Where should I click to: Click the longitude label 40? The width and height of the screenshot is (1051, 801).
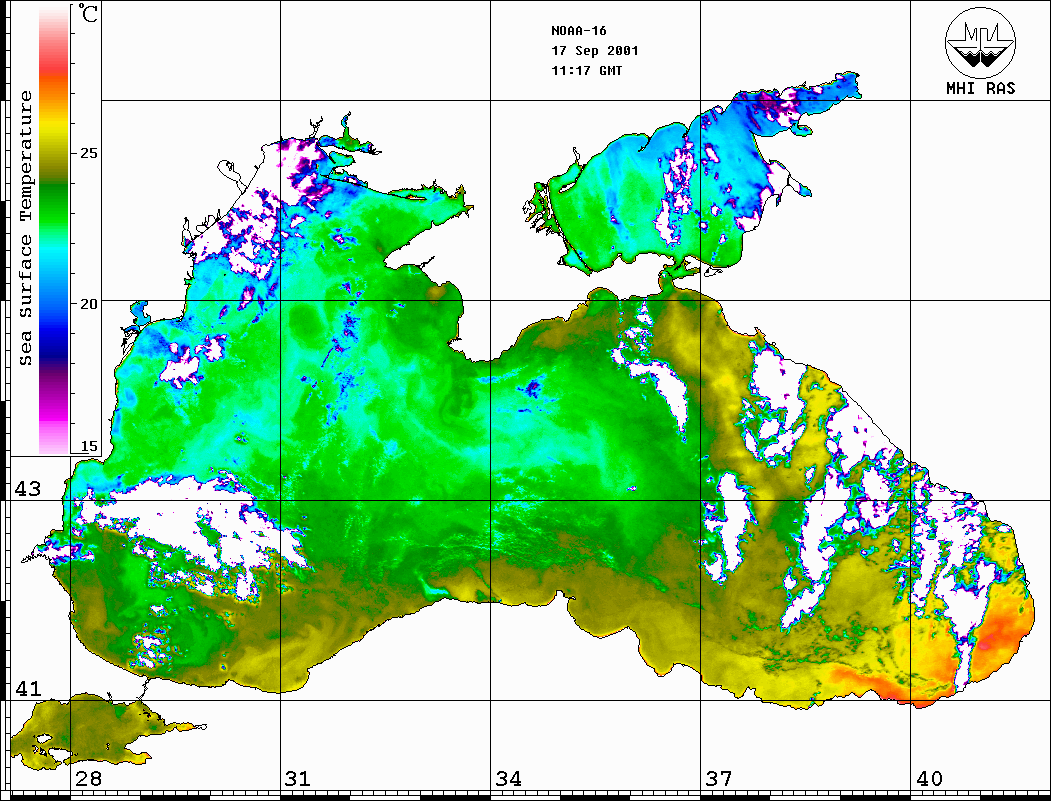929,778
